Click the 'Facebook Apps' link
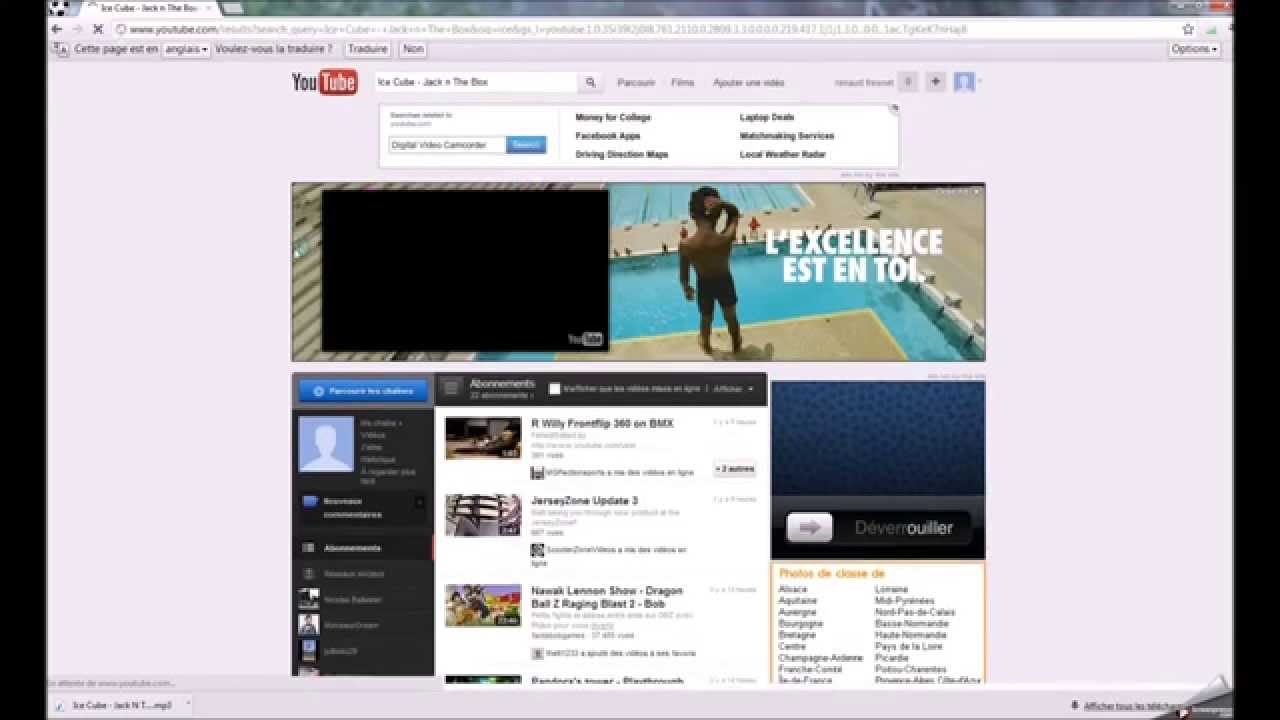This screenshot has height=720, width=1280. pyautogui.click(x=608, y=136)
